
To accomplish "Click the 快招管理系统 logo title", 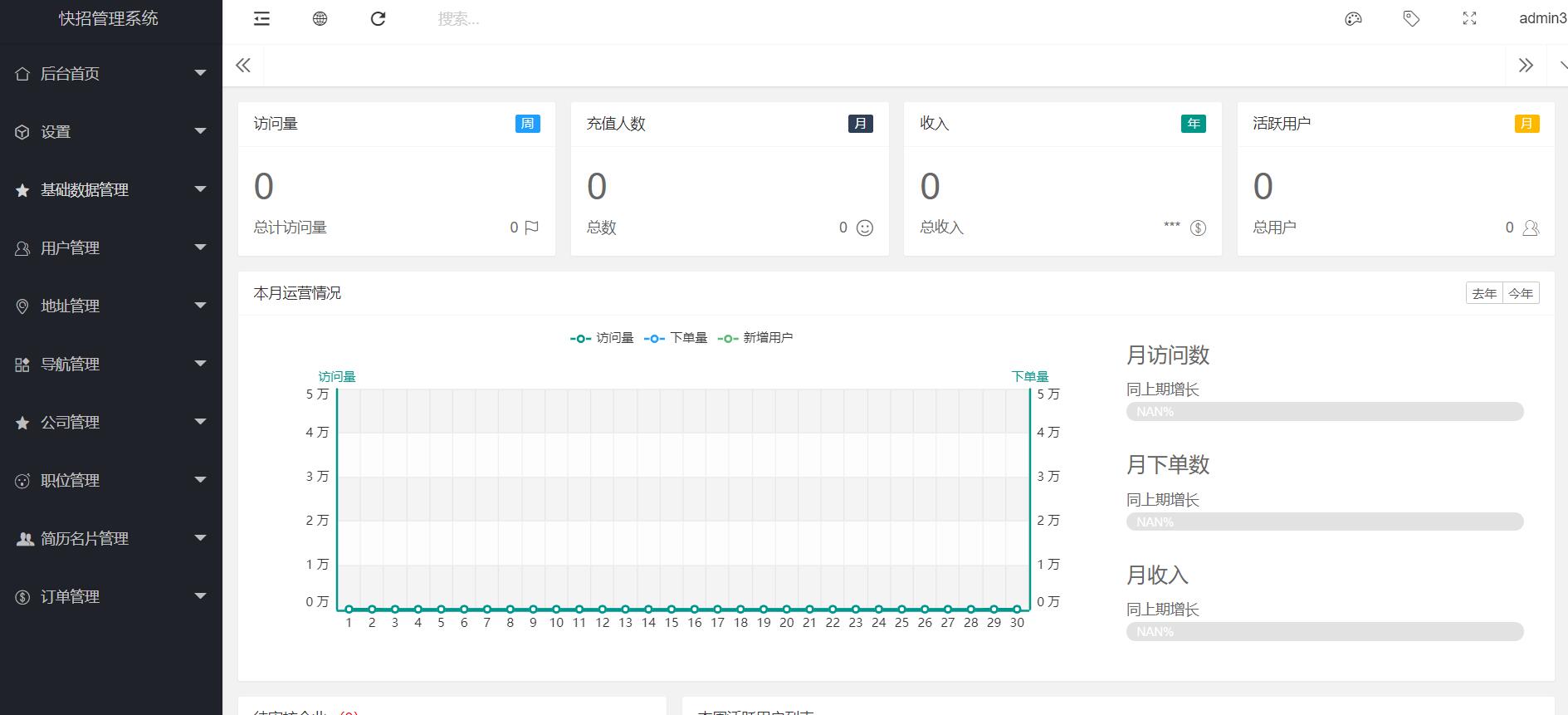I will coord(109,18).
